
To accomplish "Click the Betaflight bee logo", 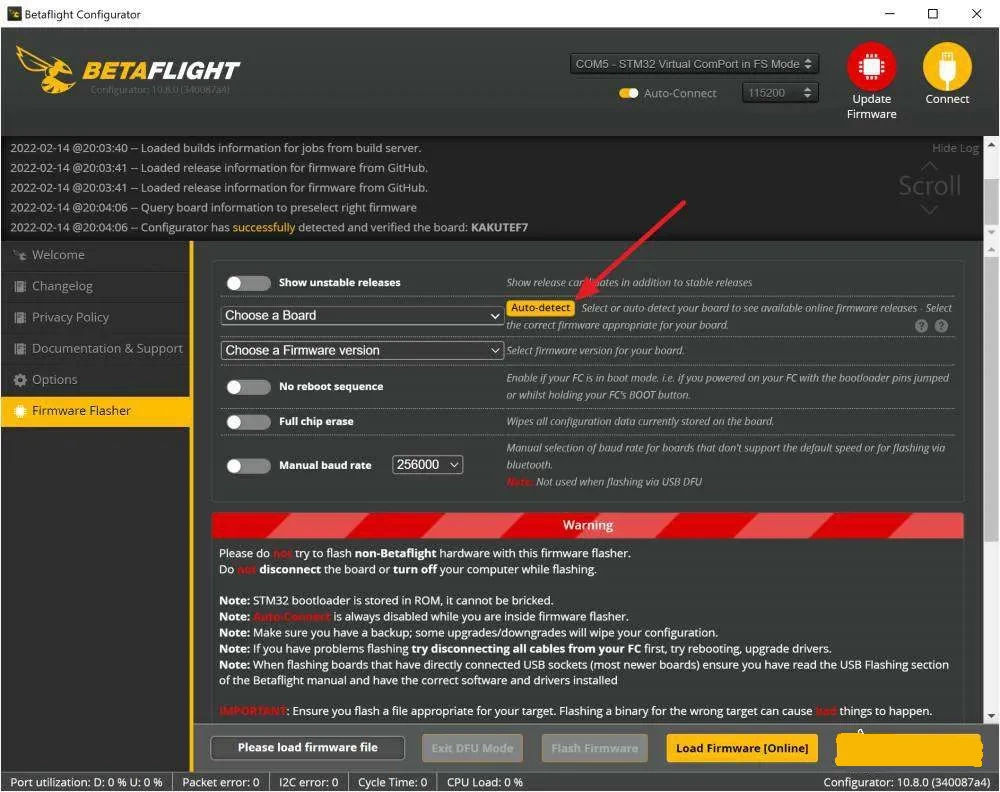I will 45,70.
